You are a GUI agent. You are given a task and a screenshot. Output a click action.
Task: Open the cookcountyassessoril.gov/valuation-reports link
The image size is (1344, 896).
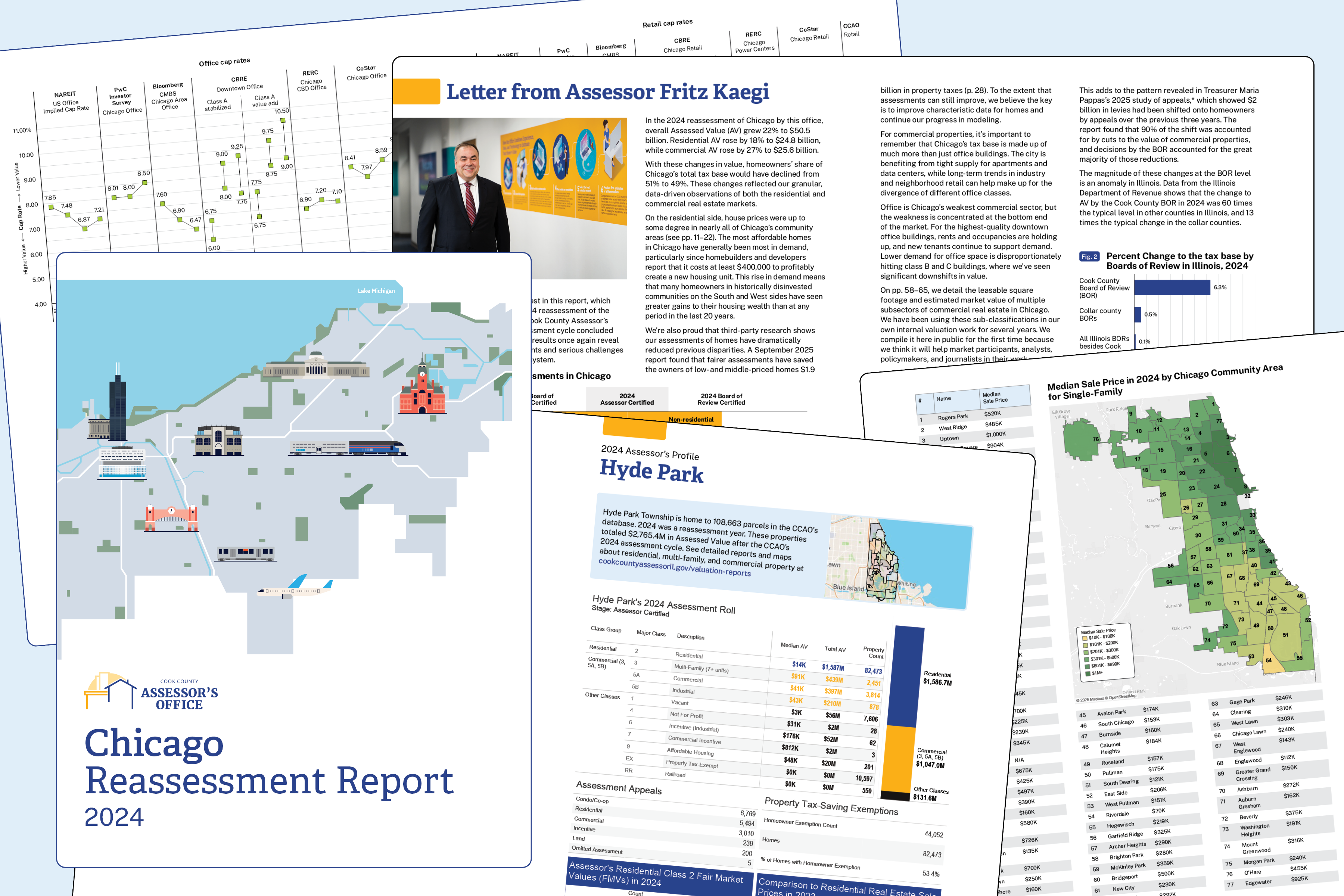point(674,567)
